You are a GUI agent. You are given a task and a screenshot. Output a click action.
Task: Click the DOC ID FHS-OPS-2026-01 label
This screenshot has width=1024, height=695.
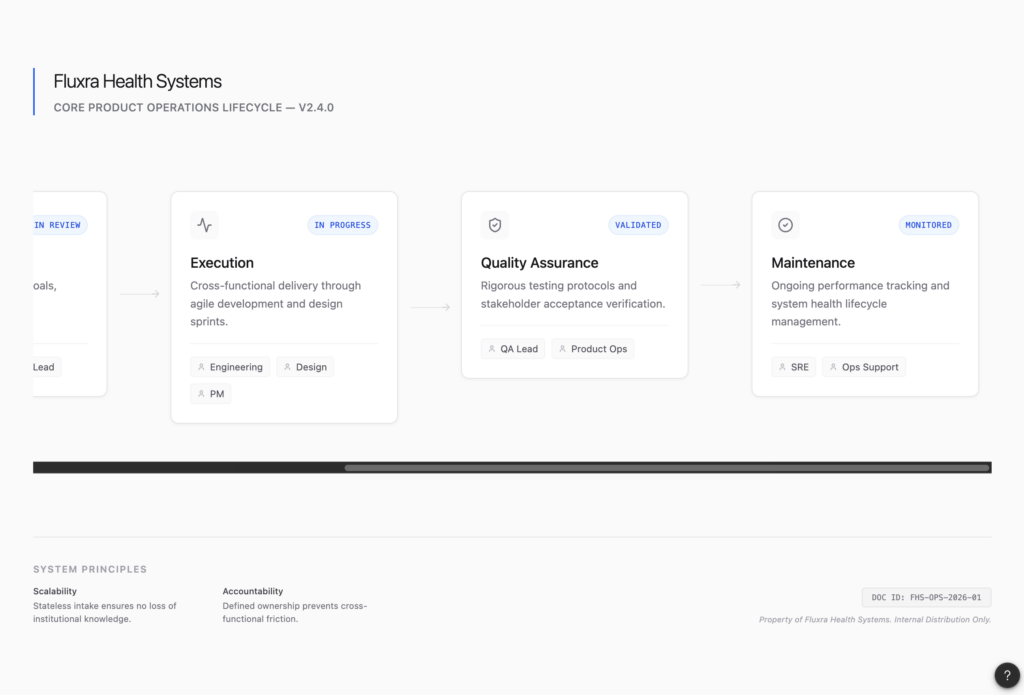coord(926,597)
